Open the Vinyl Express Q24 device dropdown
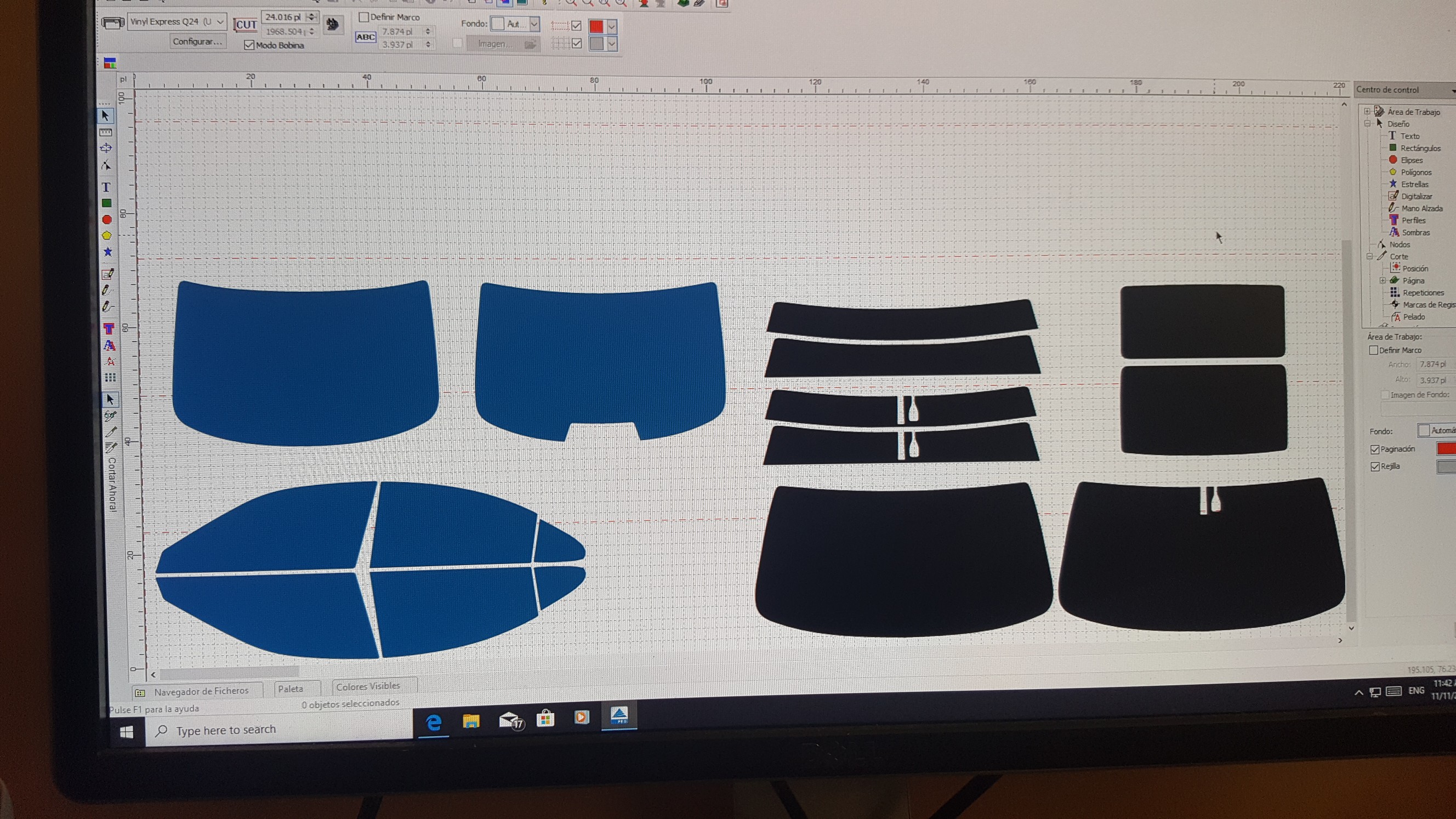 [x=220, y=22]
